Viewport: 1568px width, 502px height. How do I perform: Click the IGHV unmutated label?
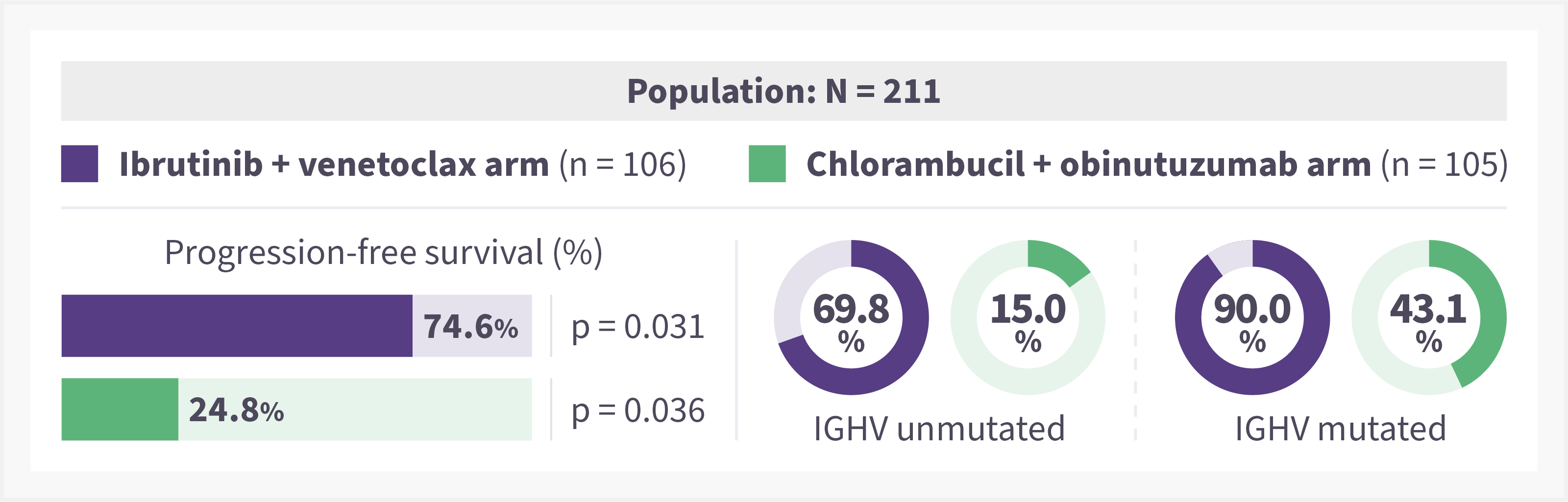click(x=939, y=429)
